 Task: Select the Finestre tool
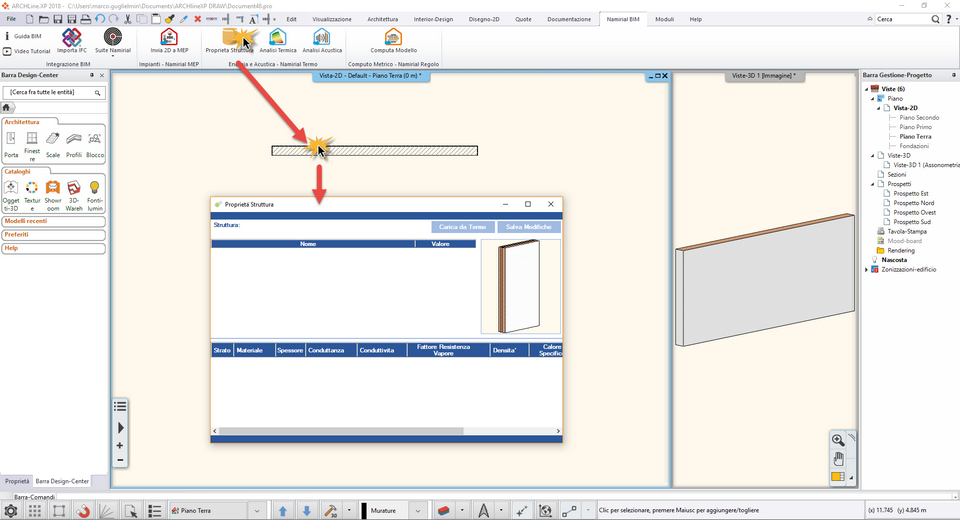32,146
